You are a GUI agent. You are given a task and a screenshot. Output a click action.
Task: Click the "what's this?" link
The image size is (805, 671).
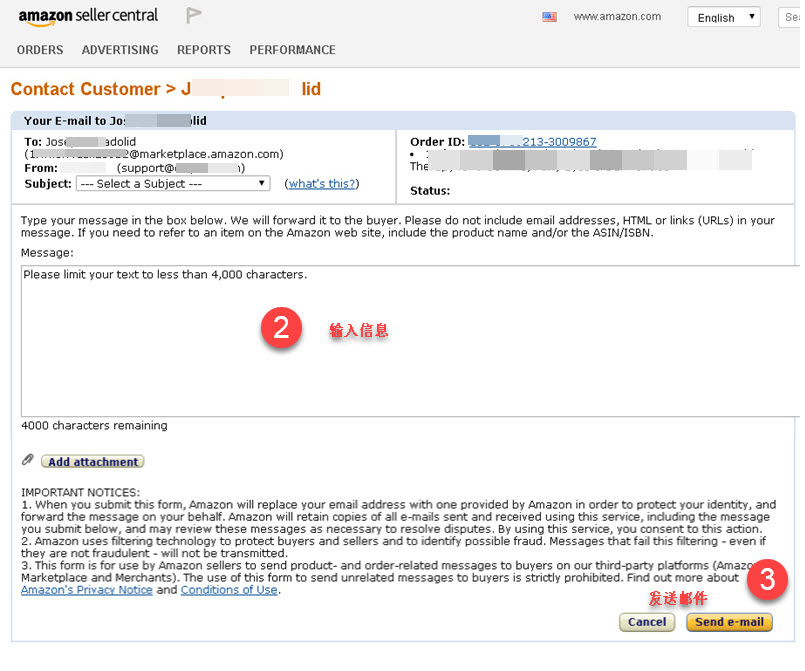322,184
